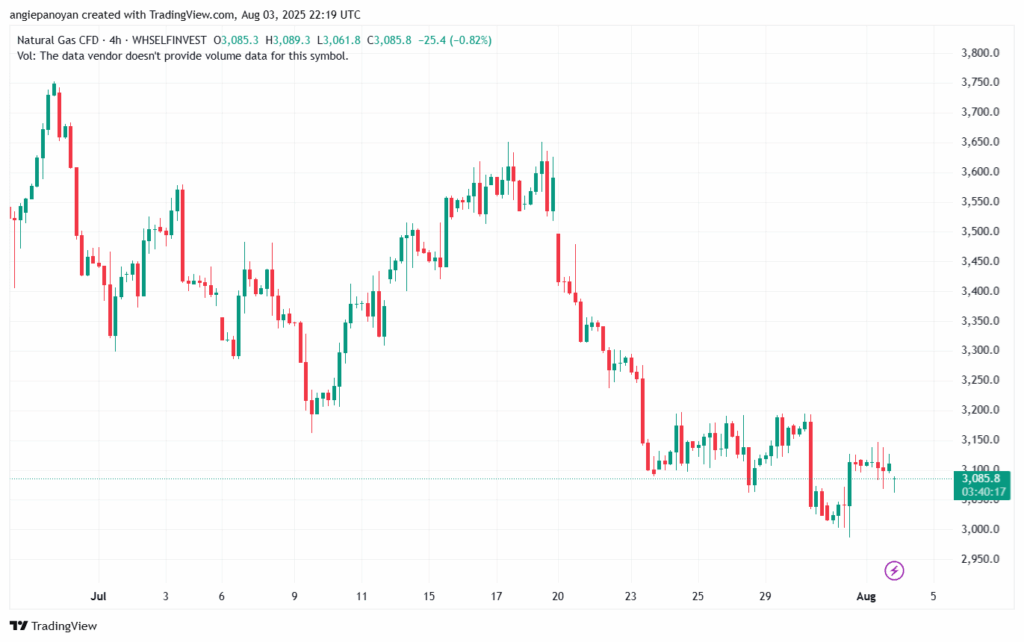1024x642 pixels.
Task: Click the 3,250.0 price axis label
Action: pos(980,380)
